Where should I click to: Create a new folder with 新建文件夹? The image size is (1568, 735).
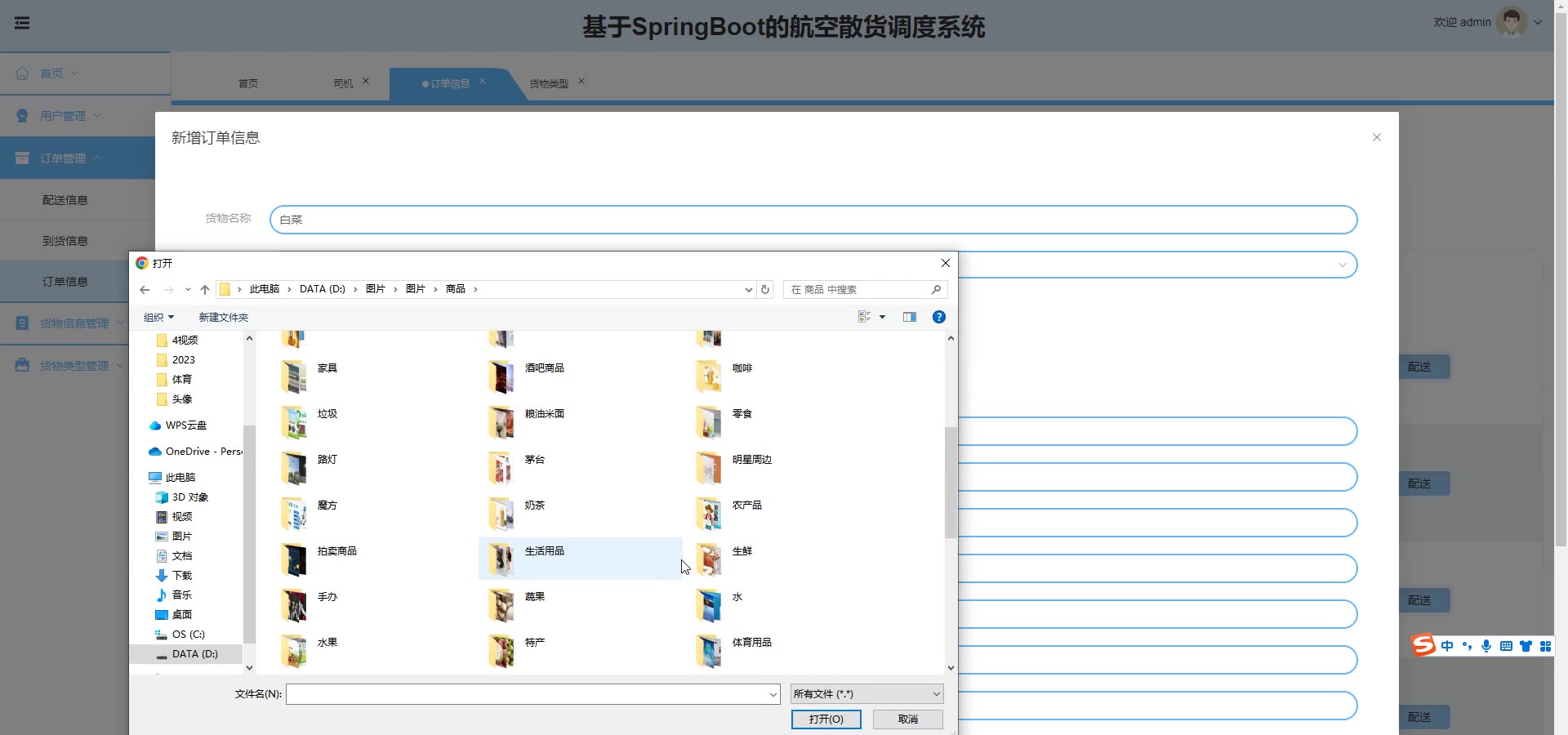click(224, 317)
